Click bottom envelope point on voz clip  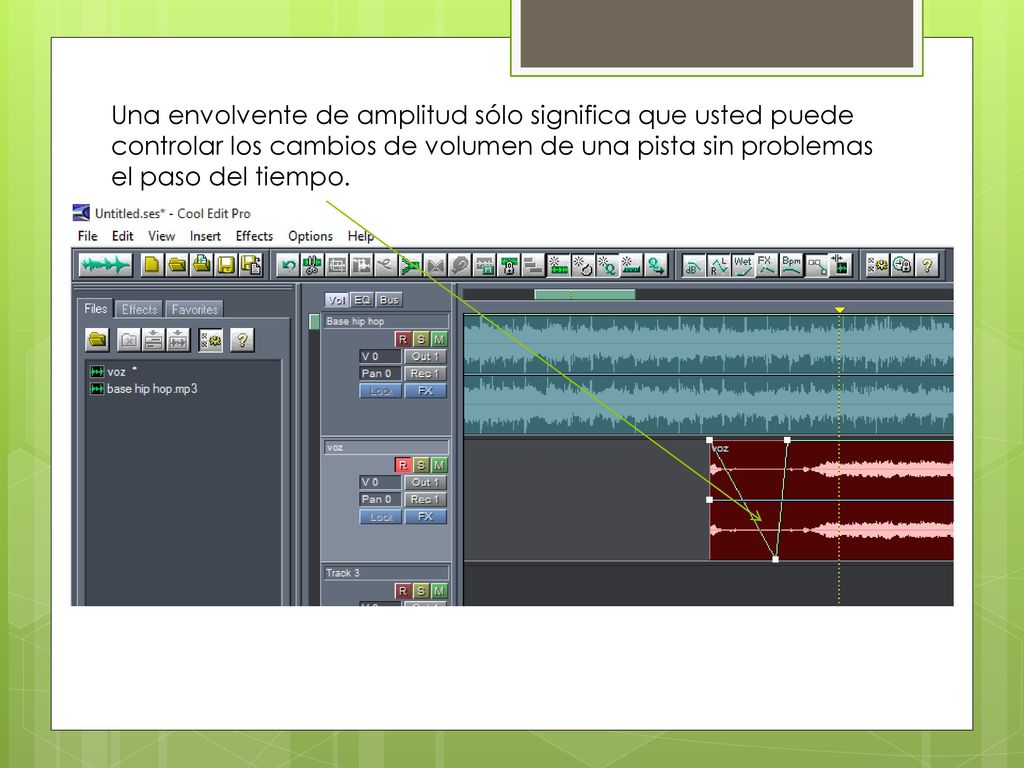(x=775, y=559)
